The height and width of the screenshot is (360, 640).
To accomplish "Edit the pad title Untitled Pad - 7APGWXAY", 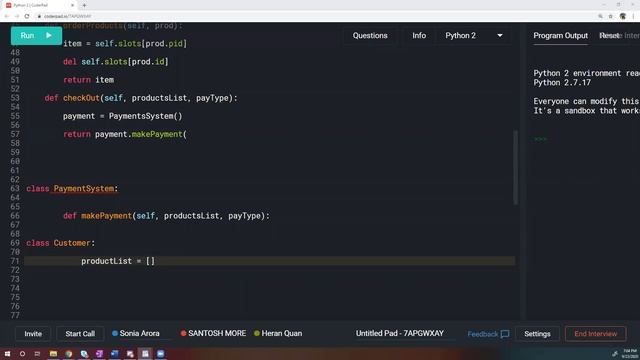I will point(400,333).
